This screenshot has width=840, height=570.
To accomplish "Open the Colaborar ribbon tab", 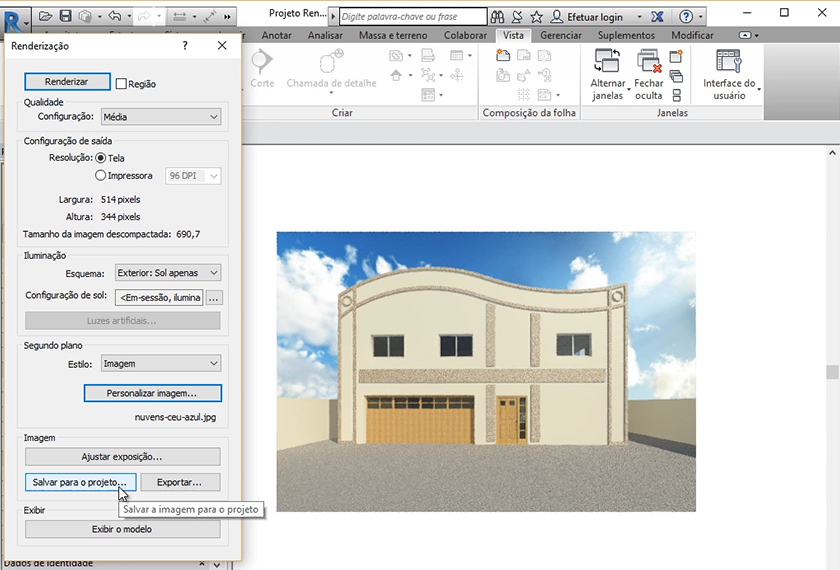I will pyautogui.click(x=465, y=35).
